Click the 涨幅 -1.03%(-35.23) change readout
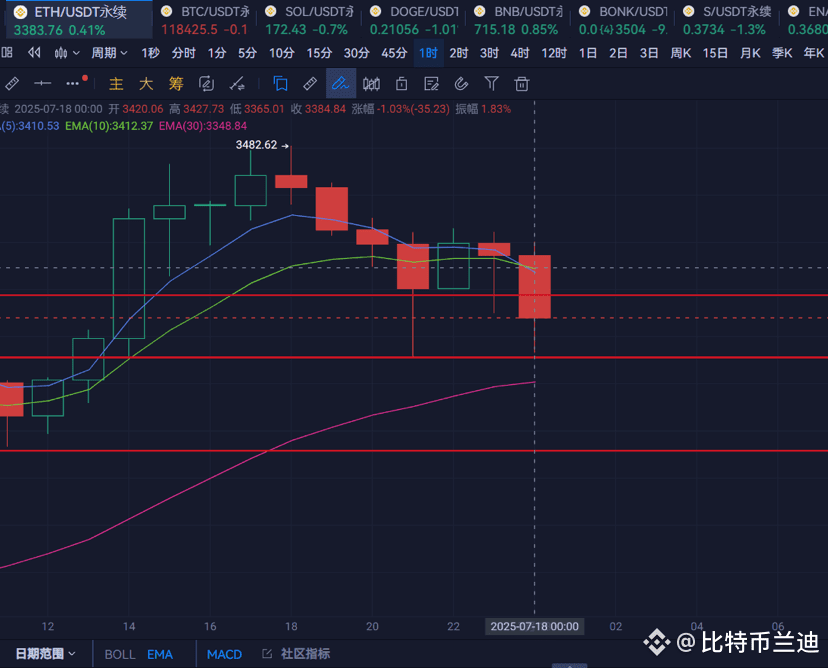Image resolution: width=828 pixels, height=668 pixels. pyautogui.click(x=401, y=109)
